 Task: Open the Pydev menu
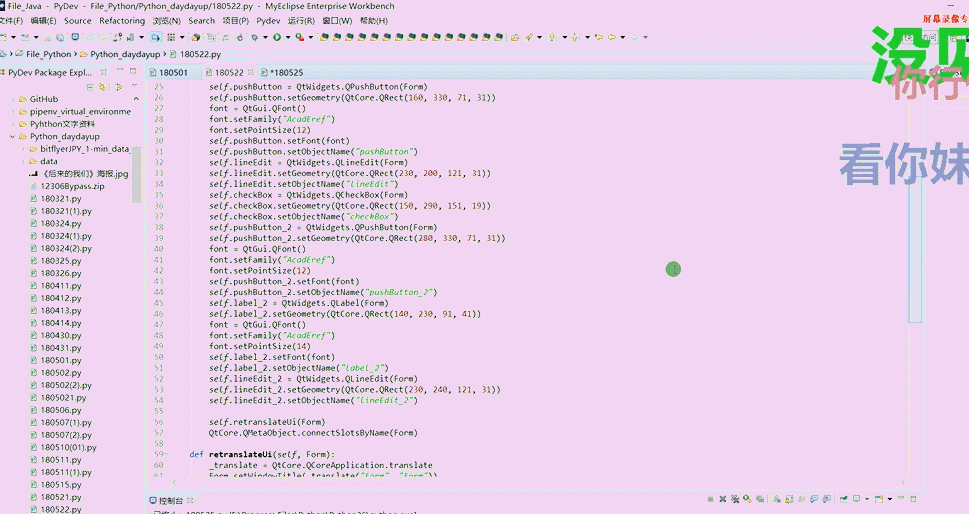click(268, 20)
